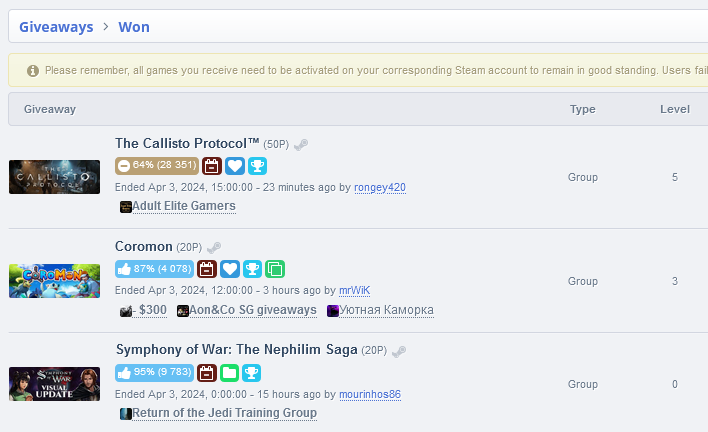Click the Giveaway column header

pyautogui.click(x=50, y=109)
